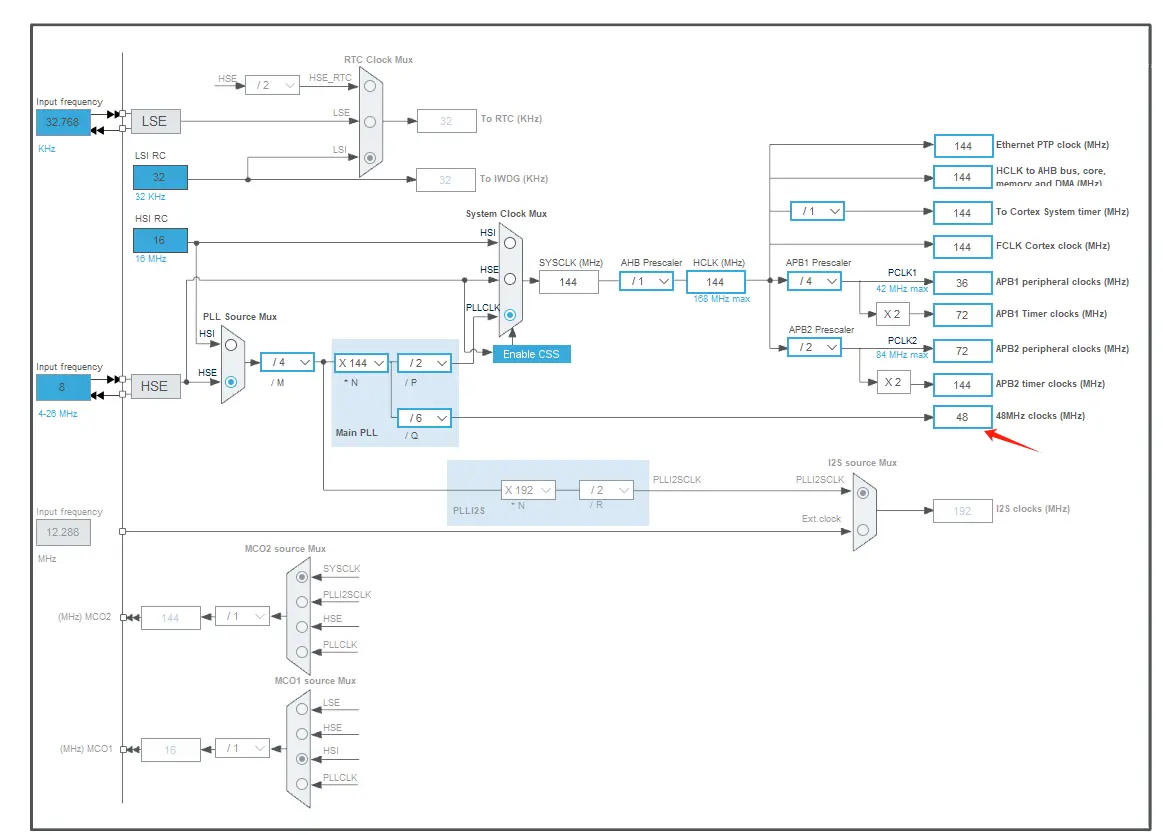Select LSE input on RTC Clock Mux

(369, 122)
